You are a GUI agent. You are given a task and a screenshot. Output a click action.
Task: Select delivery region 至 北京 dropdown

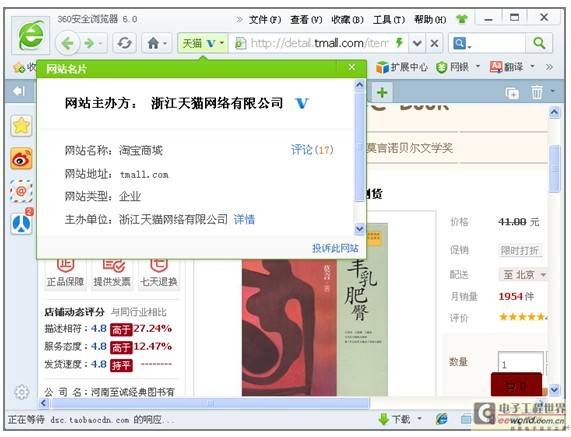[524, 274]
